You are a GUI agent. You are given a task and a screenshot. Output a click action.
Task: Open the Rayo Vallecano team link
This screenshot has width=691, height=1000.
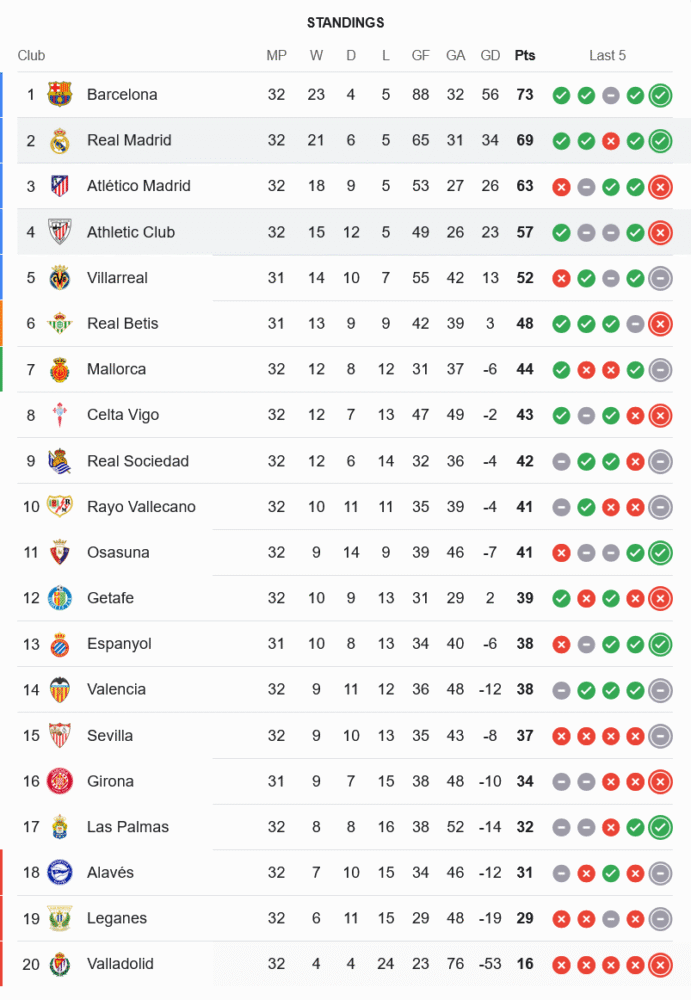point(141,507)
